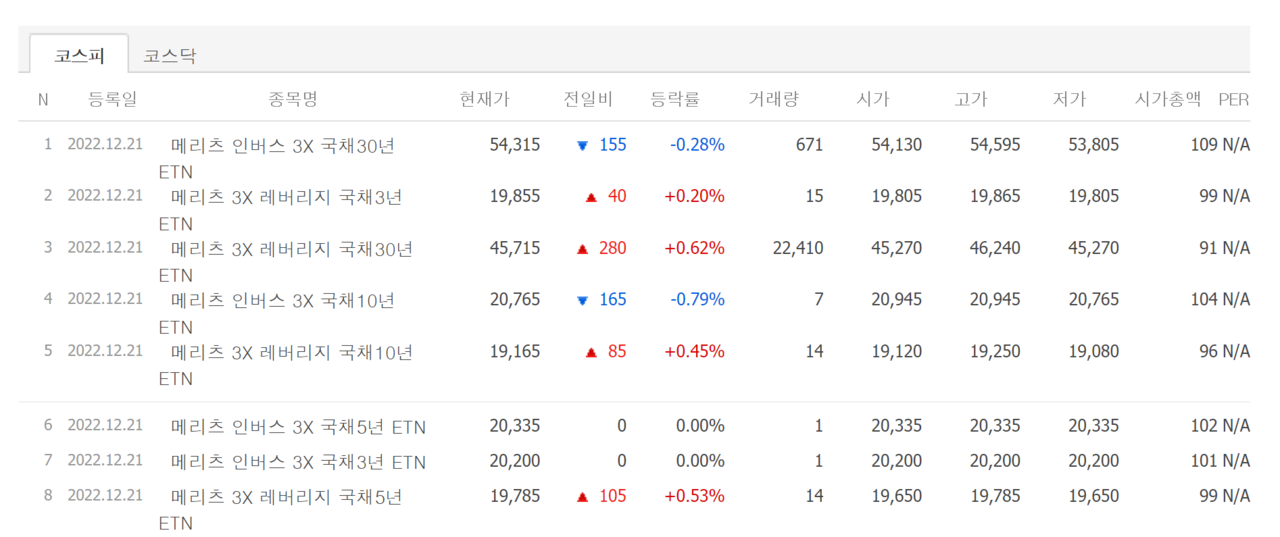Click the 거래량 column header
1280x537 pixels.
pos(774,100)
